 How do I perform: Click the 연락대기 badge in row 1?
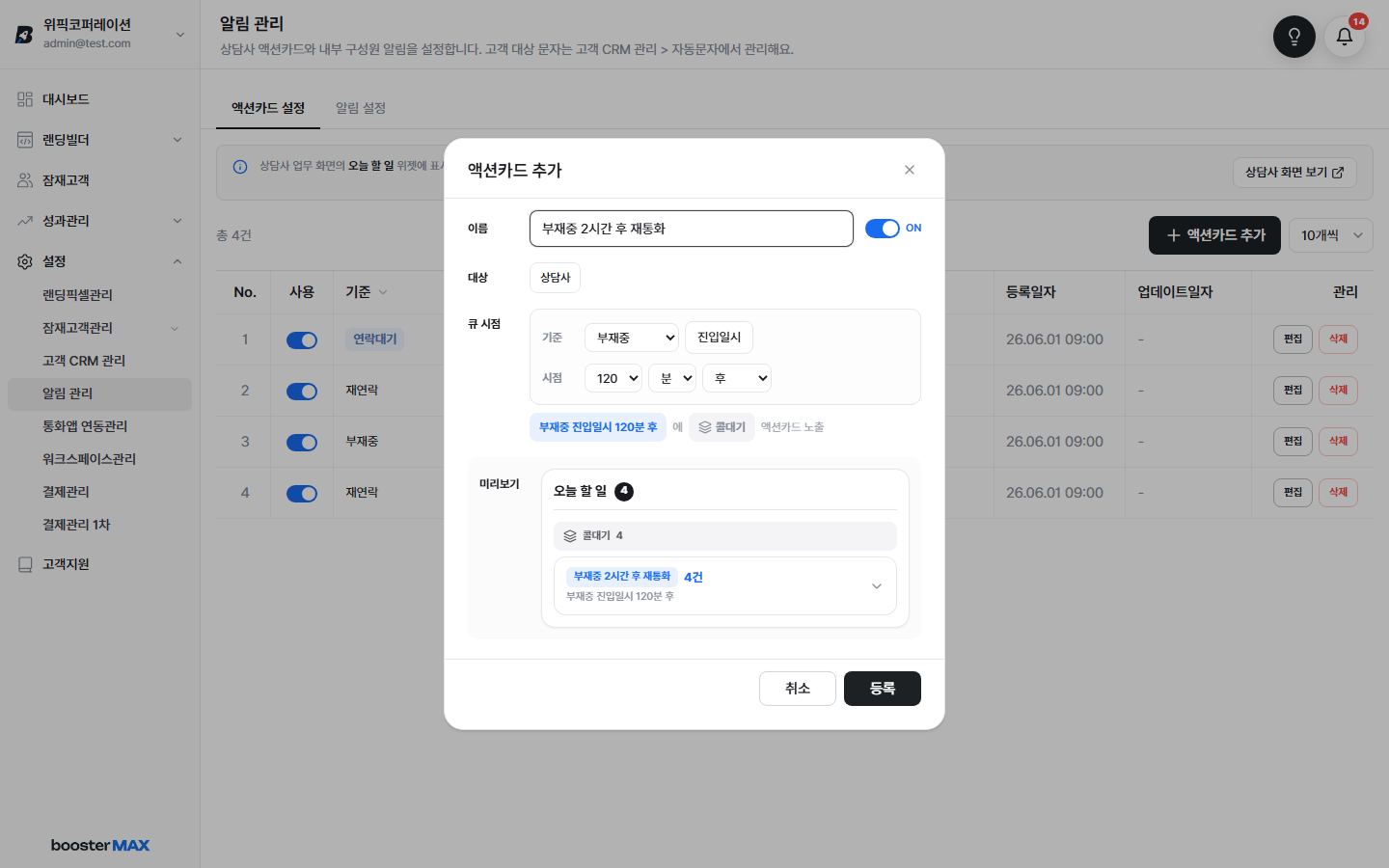374,339
